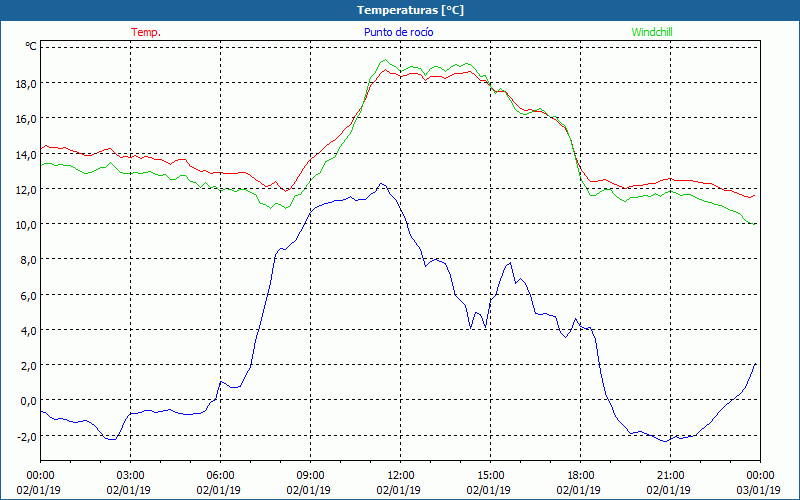Viewport: 800px width, 500px height.
Task: Click the windchill curve peak above 18,0
Action: pos(385,60)
